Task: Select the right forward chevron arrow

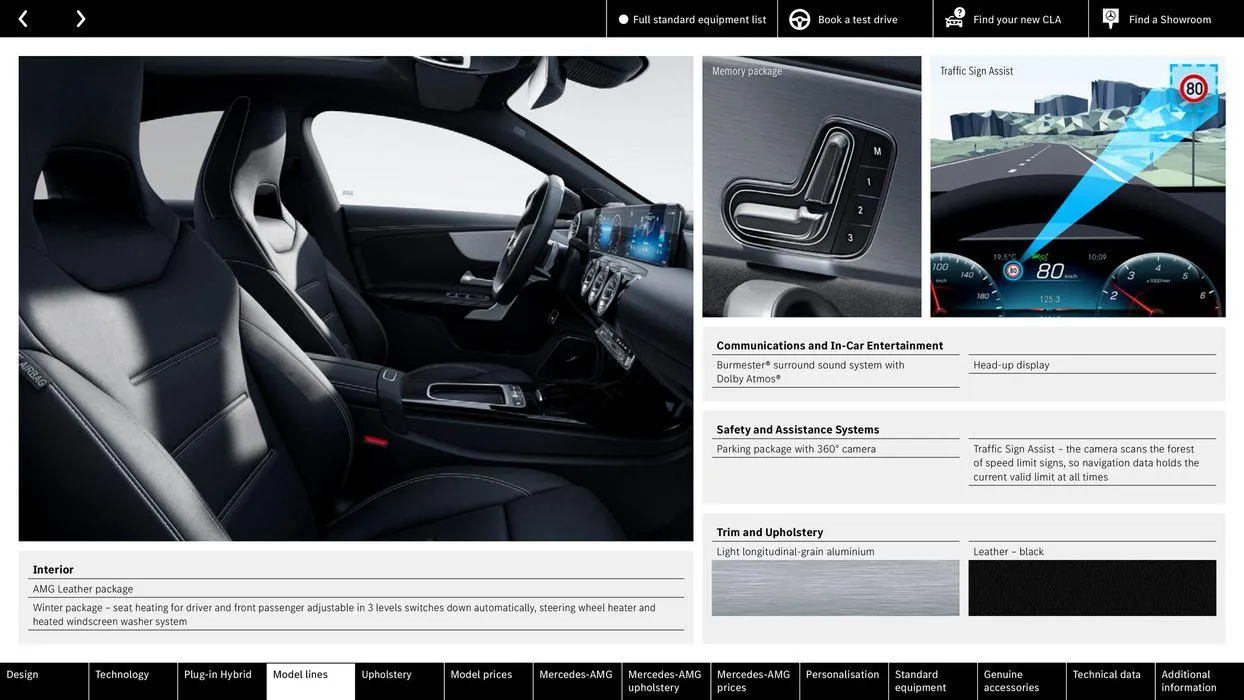Action: [80, 18]
